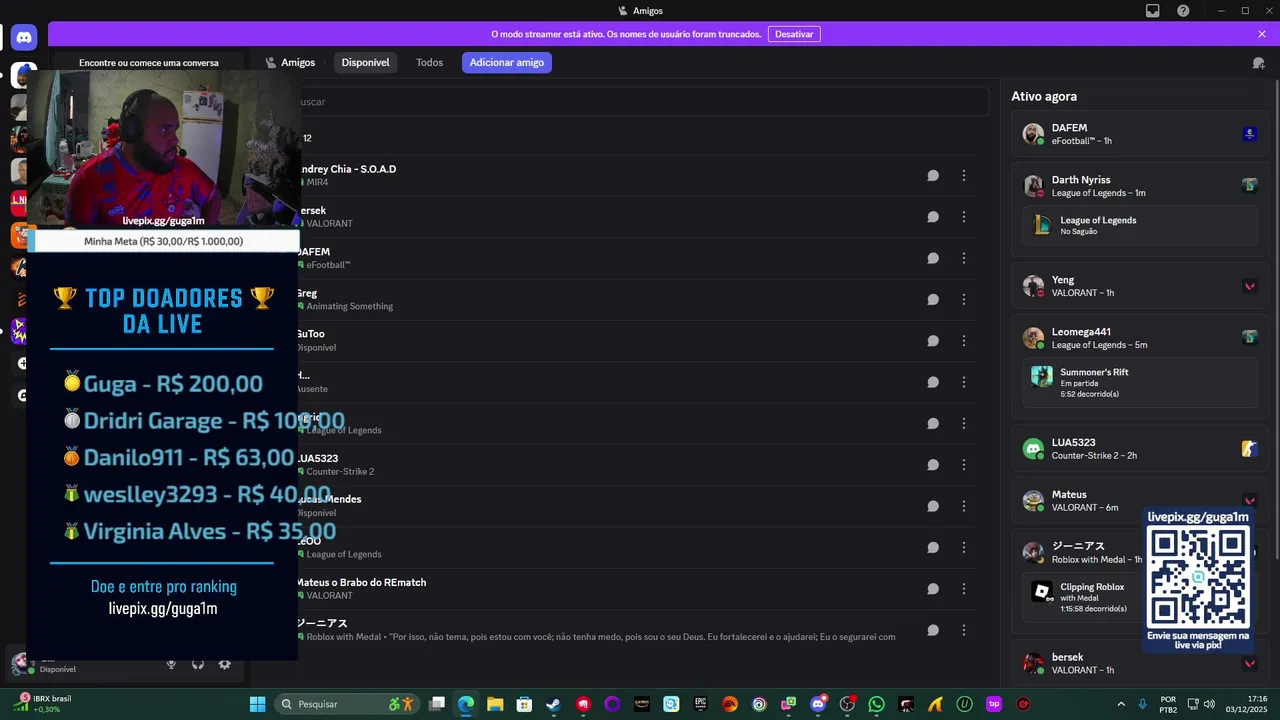Open three-dot menu for GuToo

(x=964, y=341)
